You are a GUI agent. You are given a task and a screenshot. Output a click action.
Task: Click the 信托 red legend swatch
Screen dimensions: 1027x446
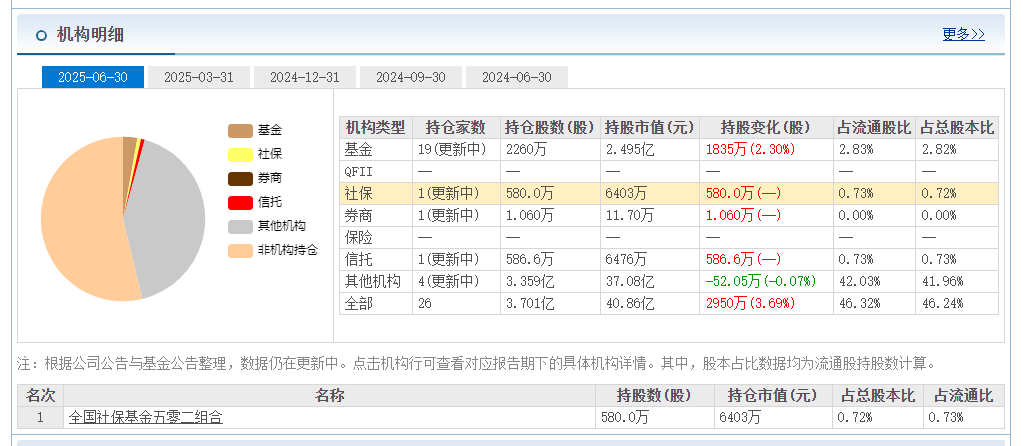pos(240,202)
